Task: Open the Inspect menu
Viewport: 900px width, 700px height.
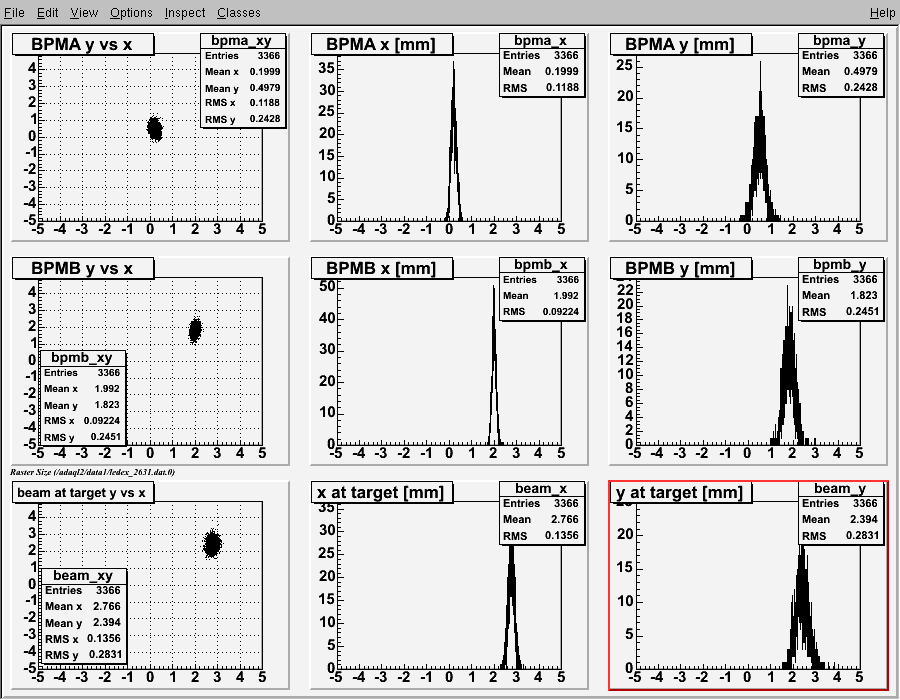Action: 185,12
